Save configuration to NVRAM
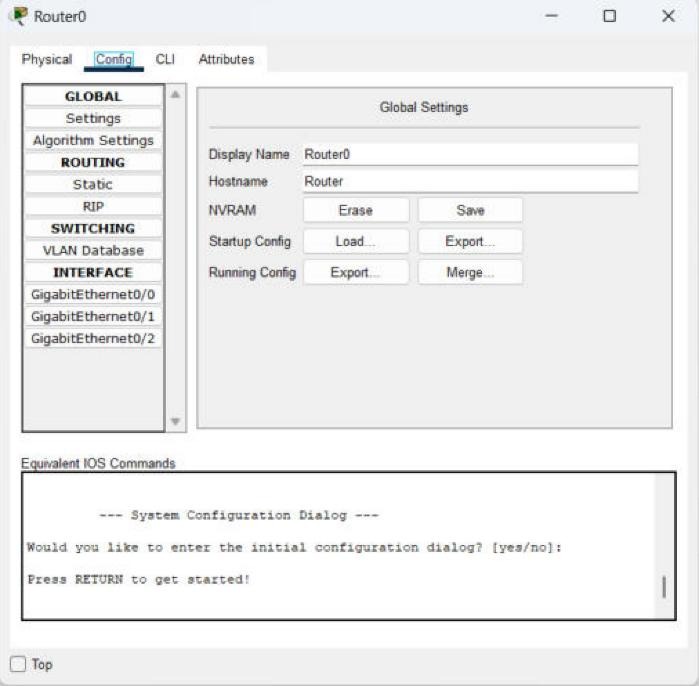Viewport: 699px width, 686px height. tap(470, 210)
